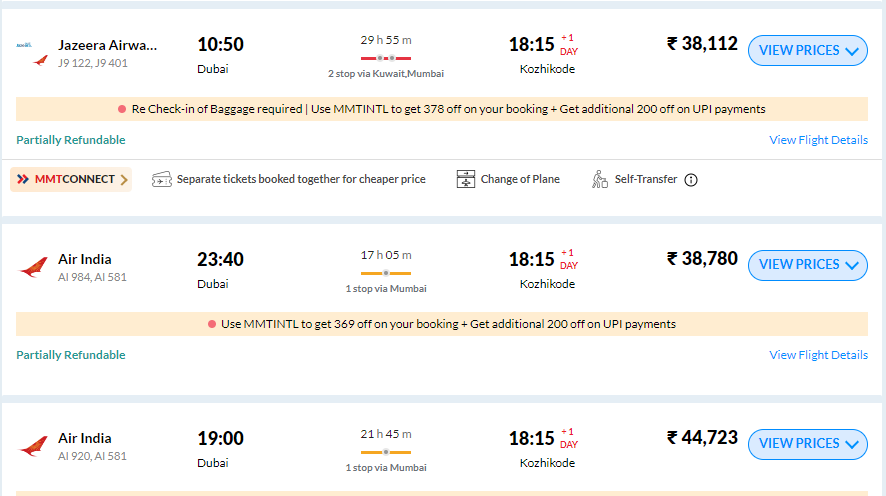Open View Flight Details for AI 984 flight
The width and height of the screenshot is (886, 496).
(818, 355)
